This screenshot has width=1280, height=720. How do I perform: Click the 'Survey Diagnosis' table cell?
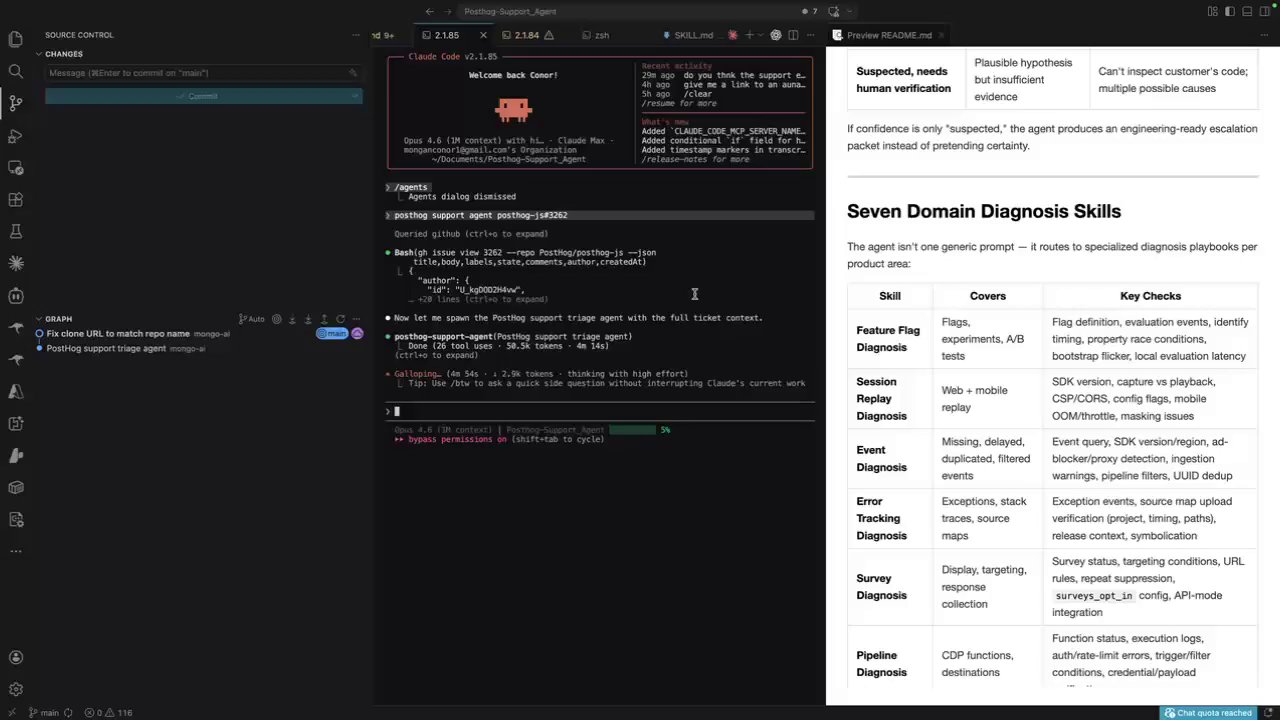(889, 587)
